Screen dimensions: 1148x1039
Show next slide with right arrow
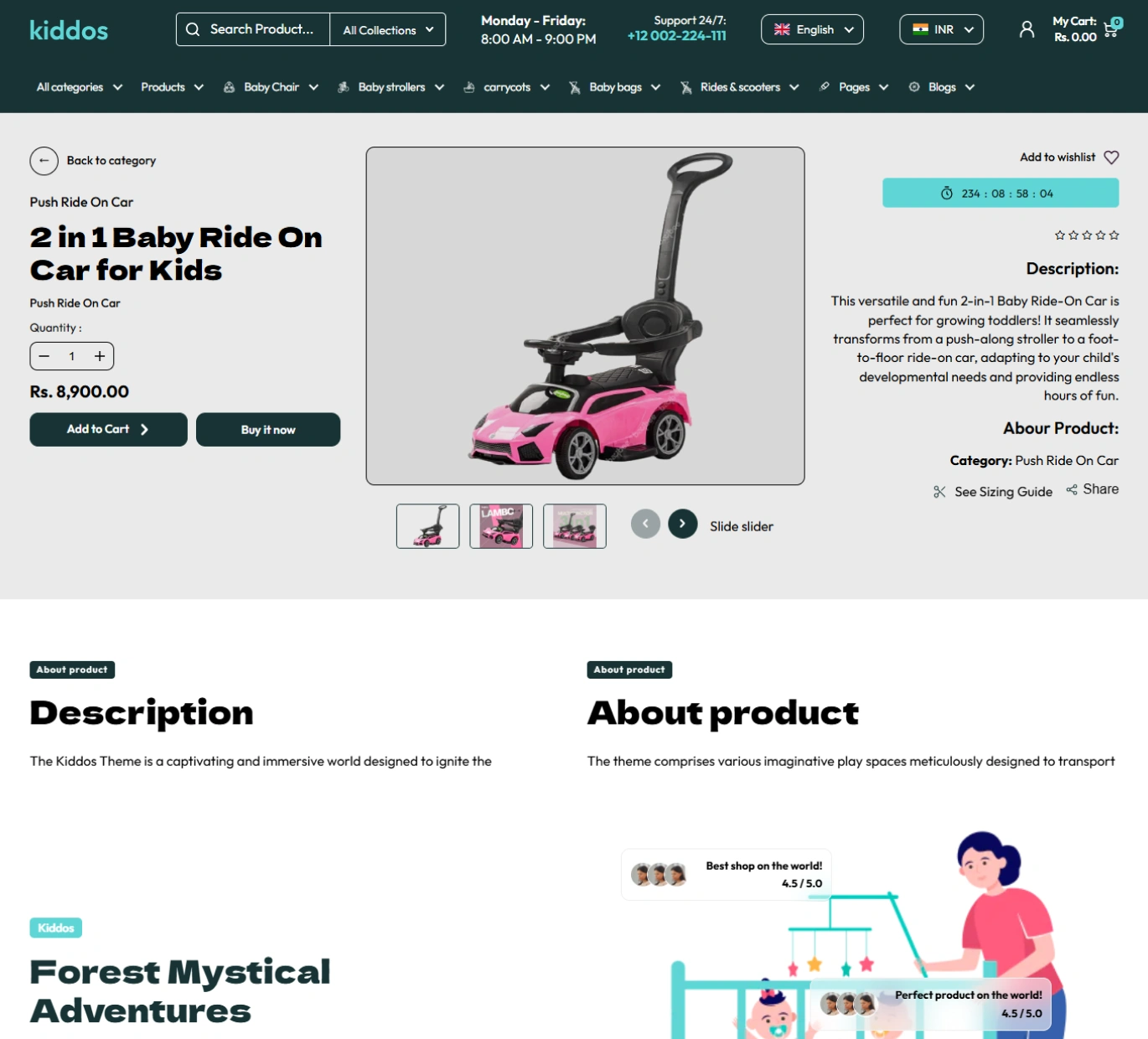tap(682, 524)
